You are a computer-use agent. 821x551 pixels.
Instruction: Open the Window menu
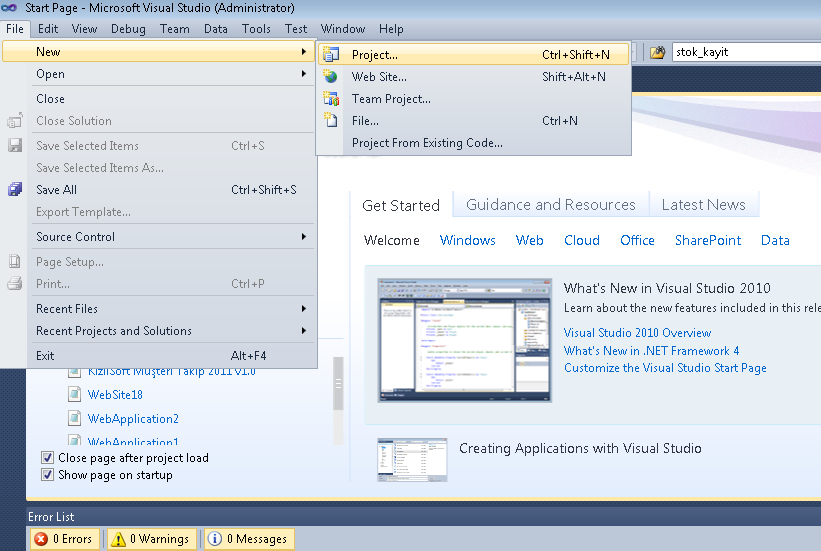[343, 29]
